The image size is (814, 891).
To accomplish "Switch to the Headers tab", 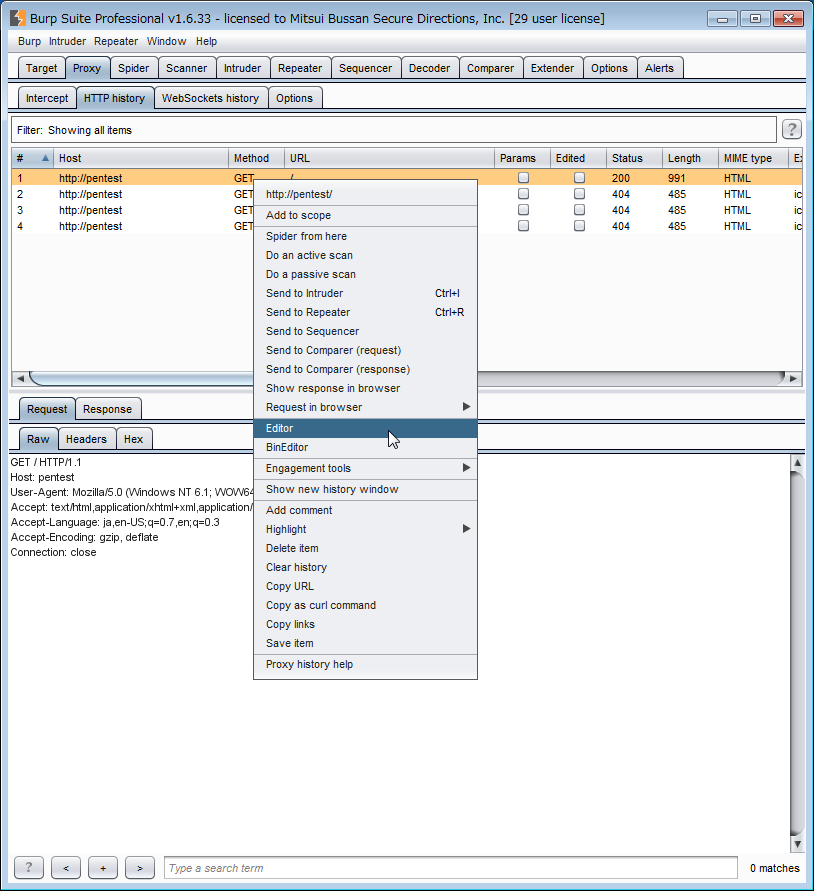I will pyautogui.click(x=86, y=439).
